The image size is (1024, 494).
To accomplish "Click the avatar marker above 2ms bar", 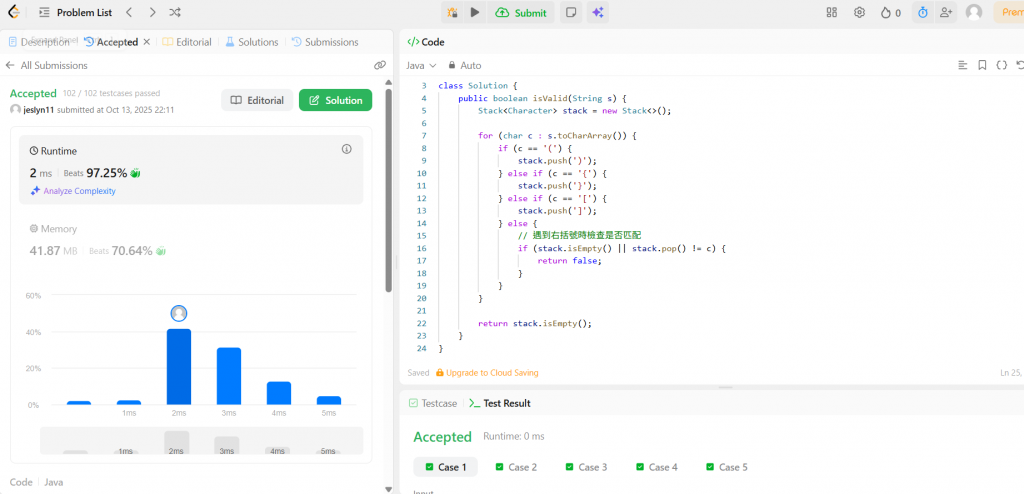I will tap(179, 314).
